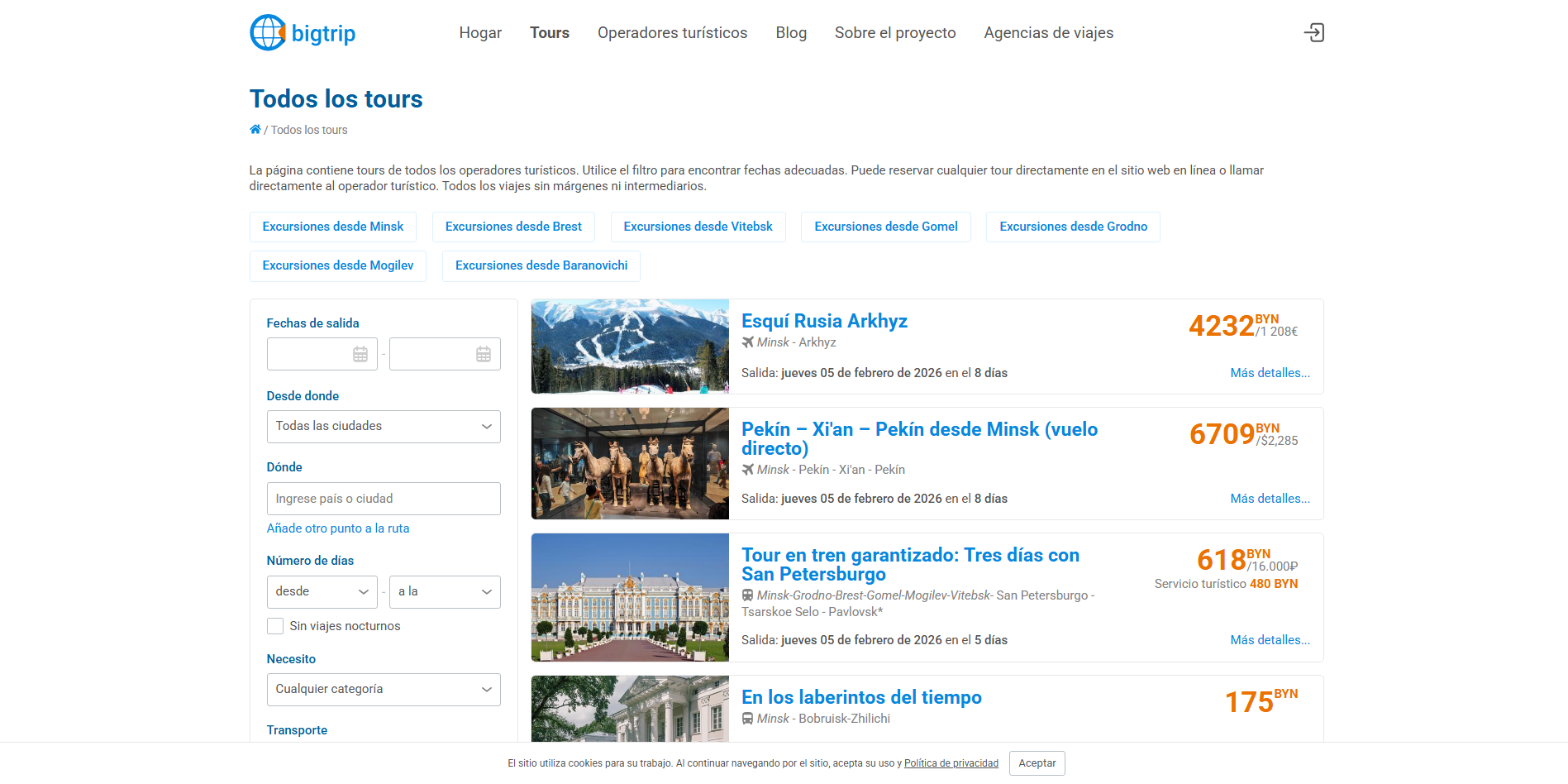Expand the 'a la' days dropdown
Screen dimensions: 1568x784
(x=445, y=592)
